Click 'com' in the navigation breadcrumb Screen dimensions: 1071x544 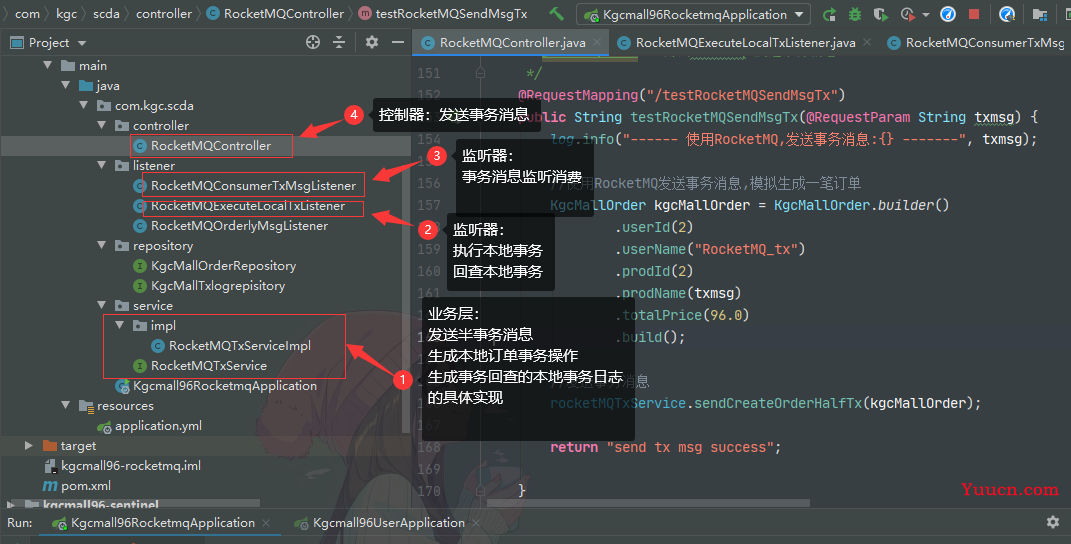coord(27,14)
